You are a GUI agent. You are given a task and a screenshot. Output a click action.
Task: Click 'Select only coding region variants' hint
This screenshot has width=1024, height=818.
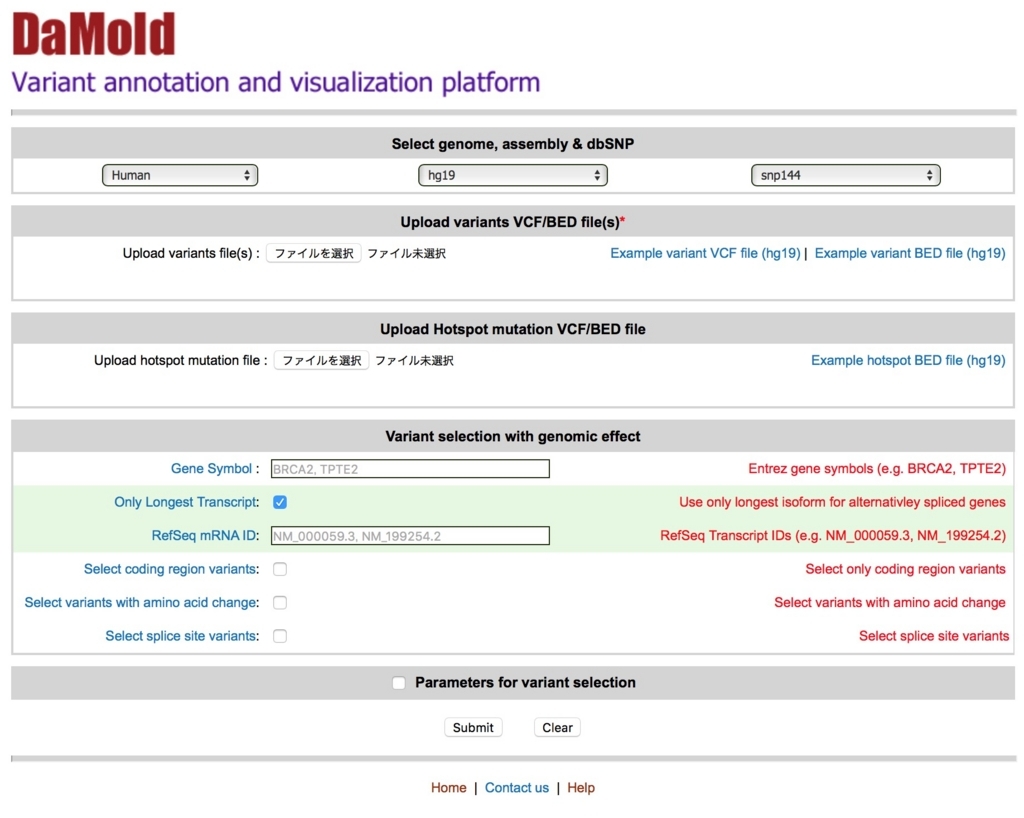point(905,569)
